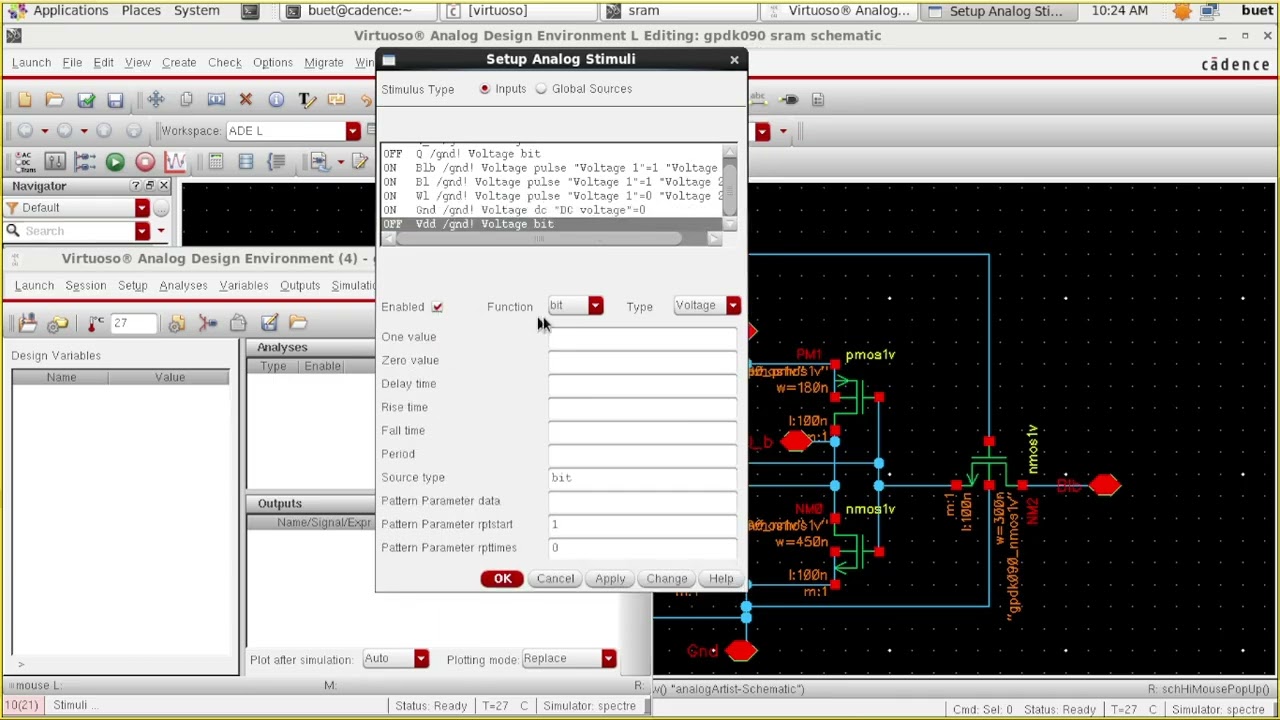The width and height of the screenshot is (1280, 720).
Task: Open a file via the folder icon
Action: 55,100
